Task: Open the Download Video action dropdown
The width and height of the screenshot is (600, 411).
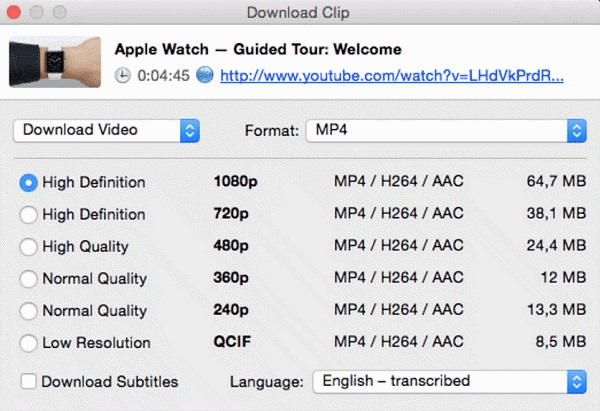Action: (106, 130)
